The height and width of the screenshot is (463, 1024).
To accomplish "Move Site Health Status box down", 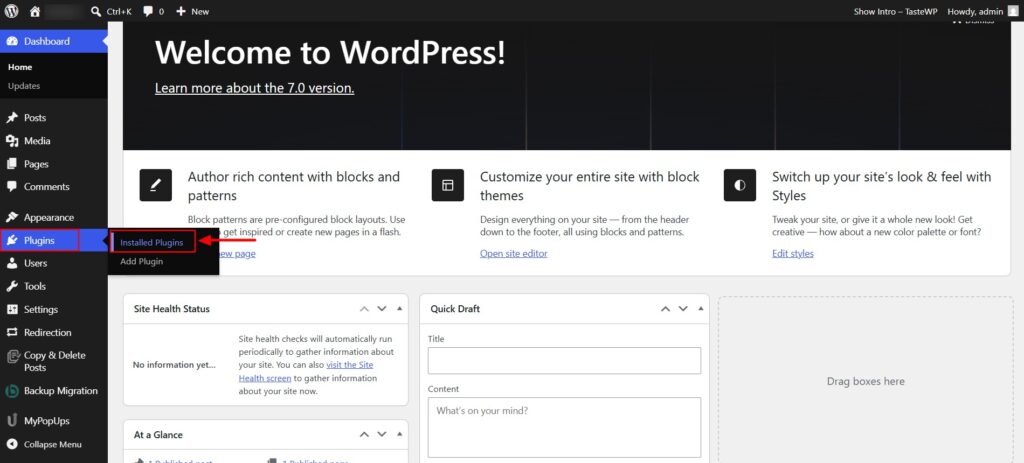I will 382,308.
